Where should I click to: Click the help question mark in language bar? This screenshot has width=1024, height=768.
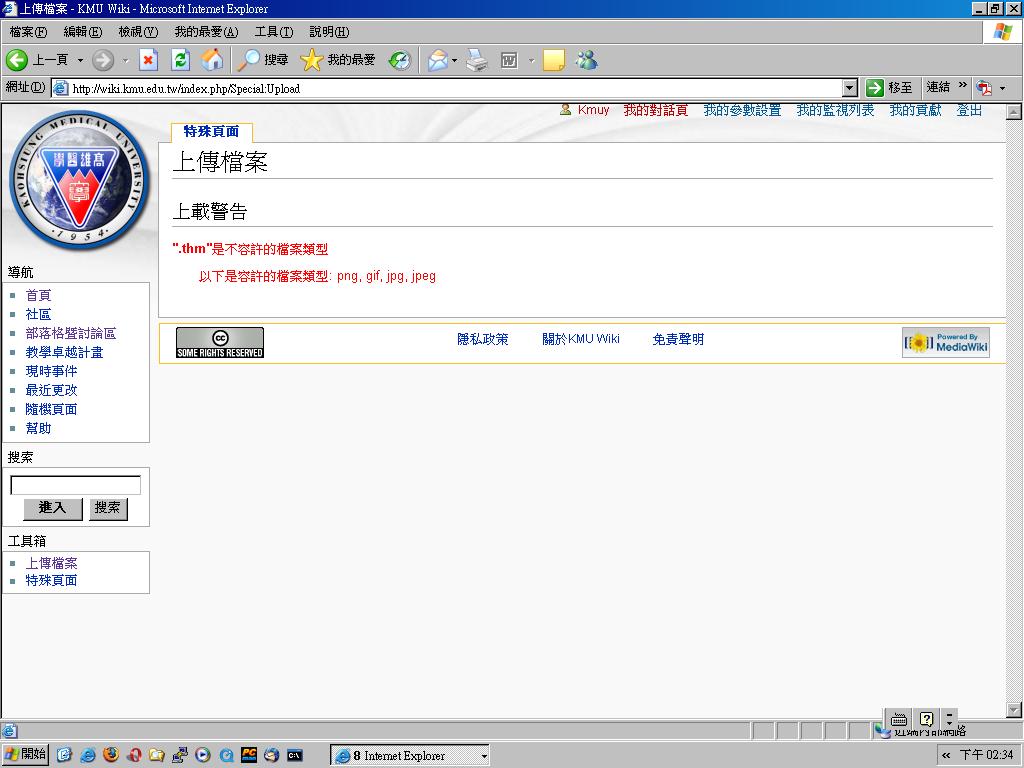coord(926,719)
